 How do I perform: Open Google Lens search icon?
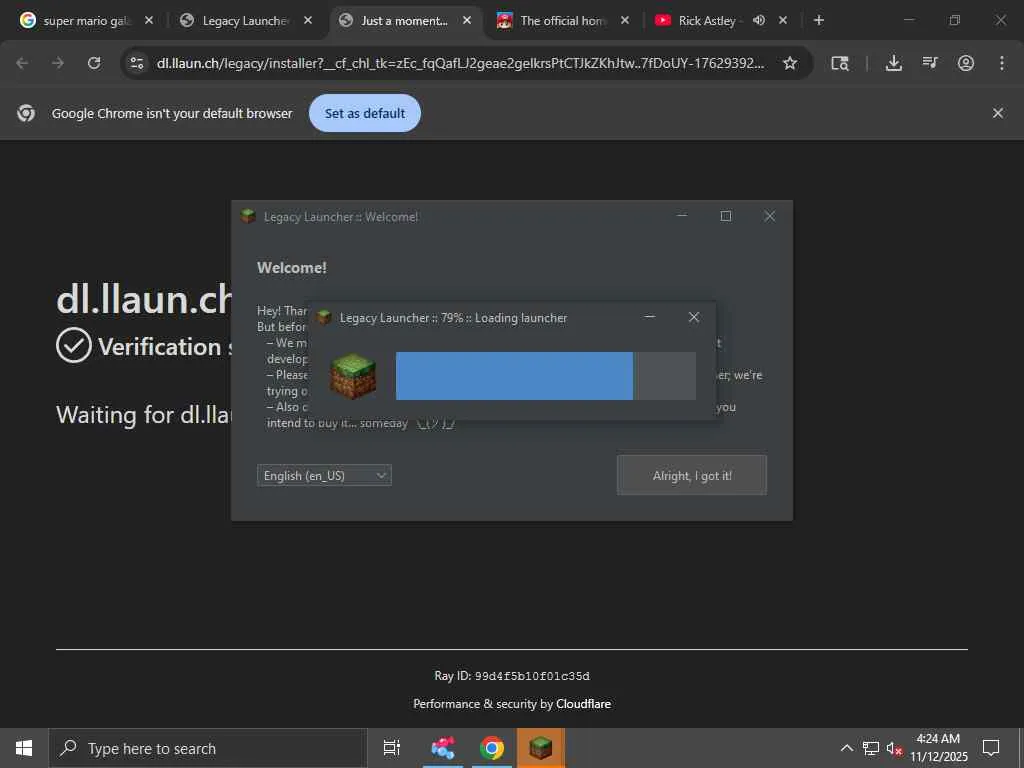(840, 63)
